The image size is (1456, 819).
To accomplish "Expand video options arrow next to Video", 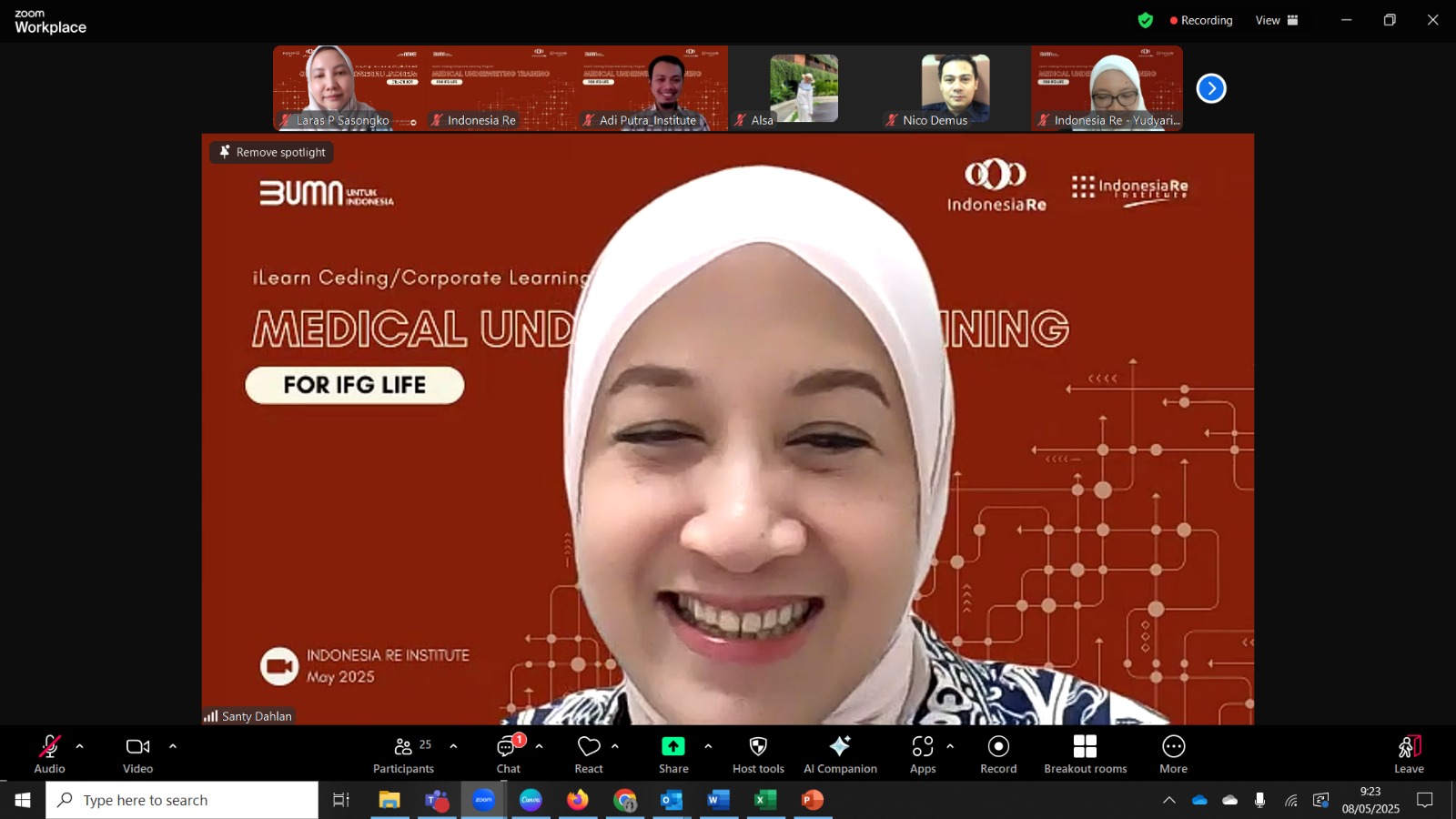I will tap(173, 746).
